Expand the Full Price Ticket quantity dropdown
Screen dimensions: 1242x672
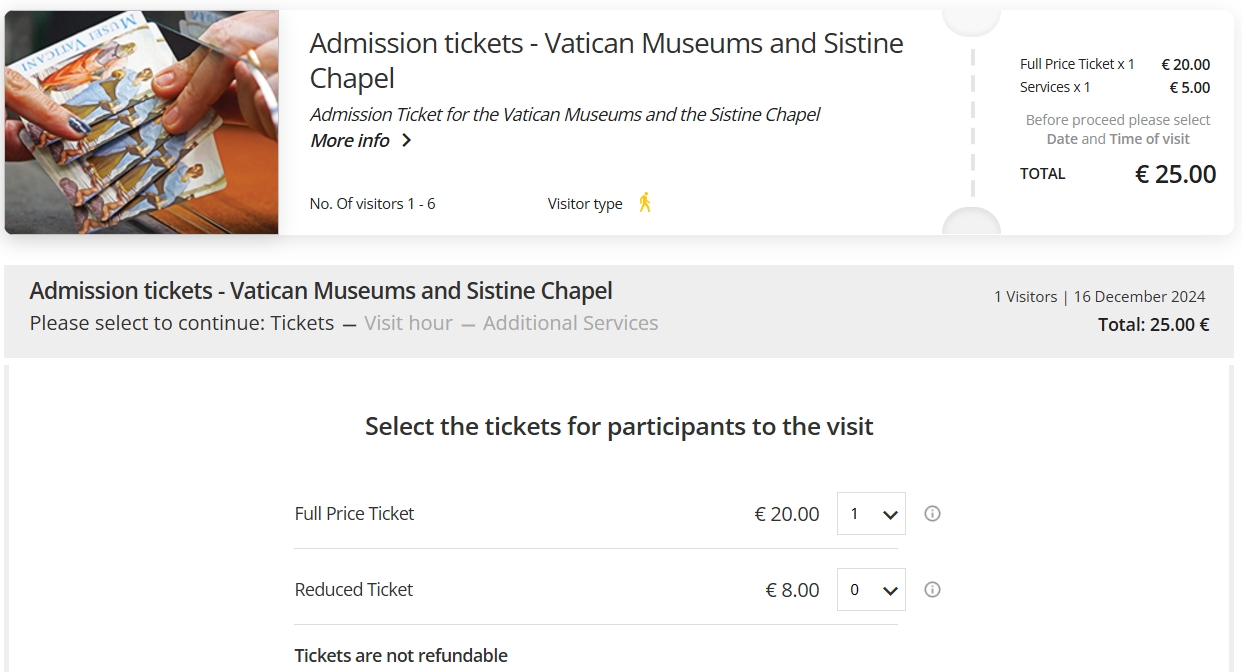point(871,514)
